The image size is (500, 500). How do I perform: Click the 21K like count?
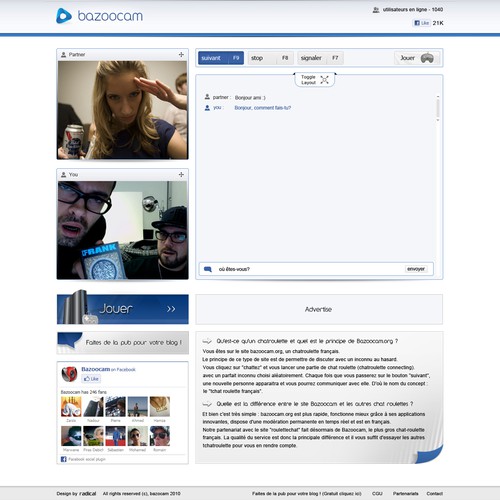tap(438, 23)
